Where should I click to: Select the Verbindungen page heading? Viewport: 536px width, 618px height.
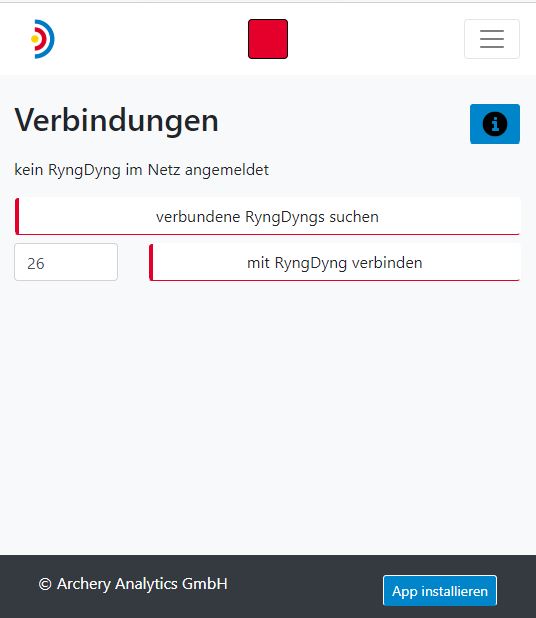point(116,121)
